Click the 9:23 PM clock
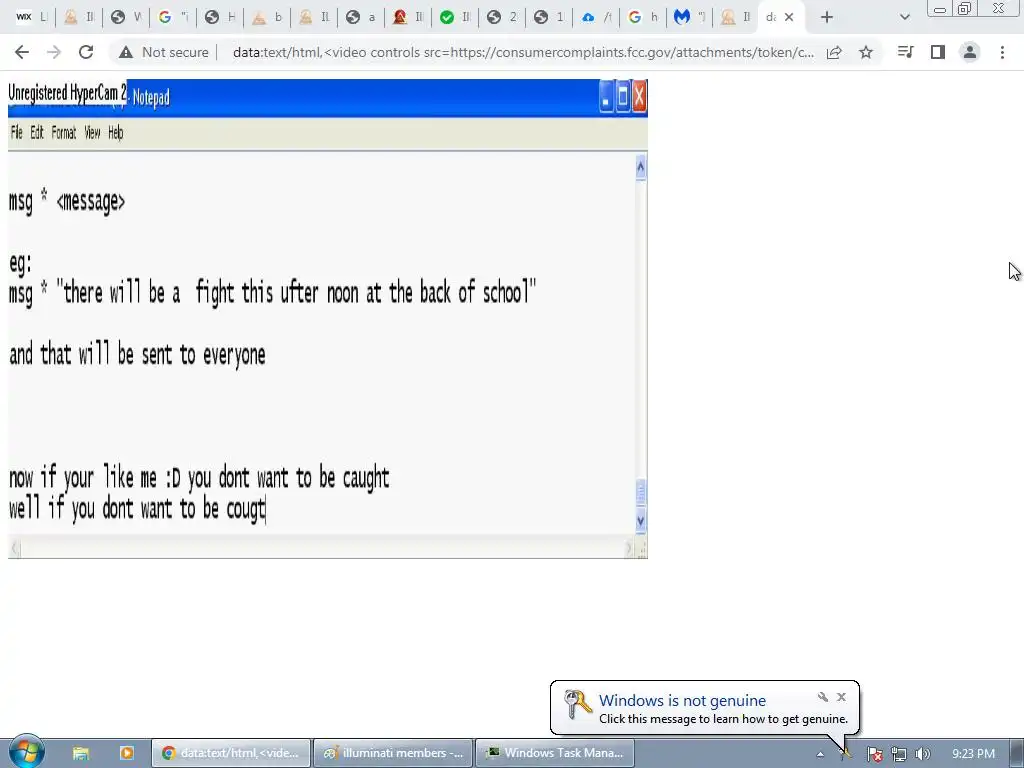1024x768 pixels. point(973,754)
